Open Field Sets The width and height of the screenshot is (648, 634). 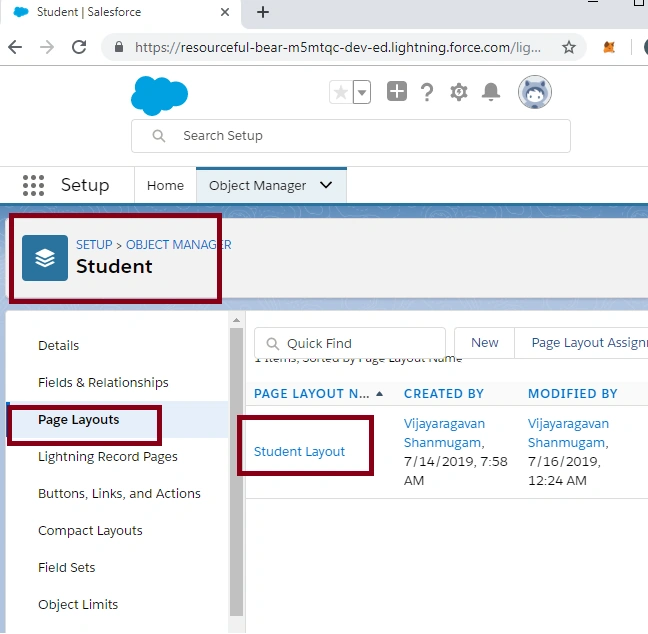tap(67, 567)
